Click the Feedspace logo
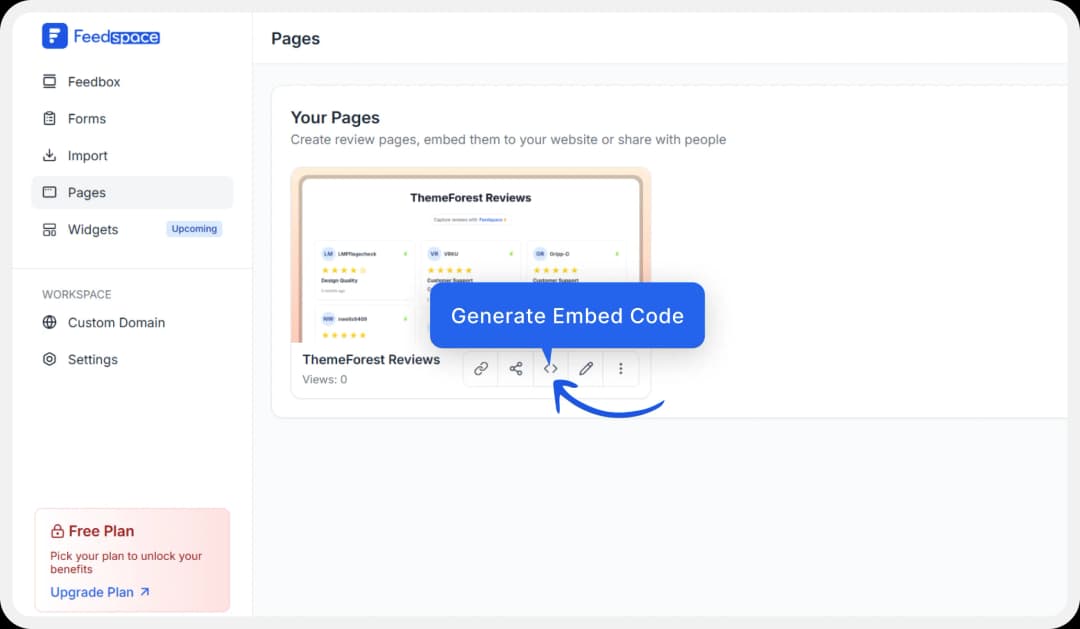 click(100, 36)
